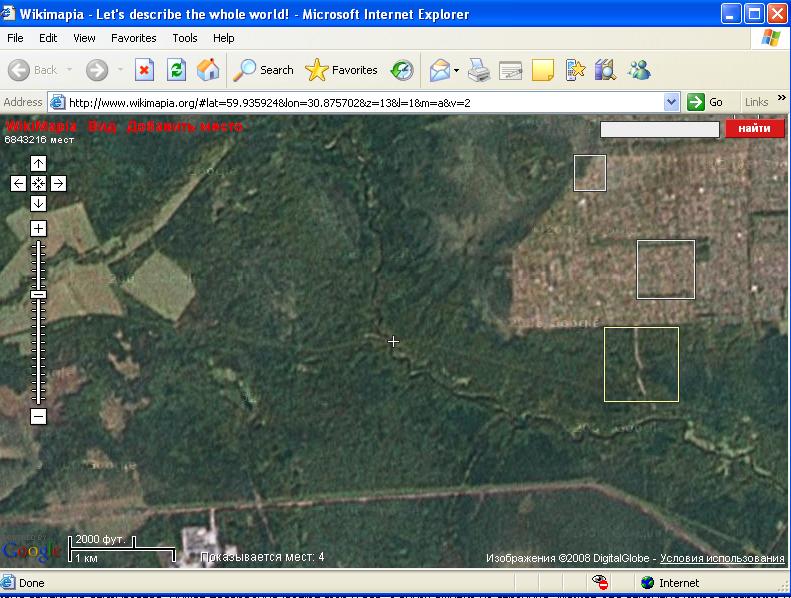Click the red найти search button
Viewport: 791px width, 598px height.
754,129
